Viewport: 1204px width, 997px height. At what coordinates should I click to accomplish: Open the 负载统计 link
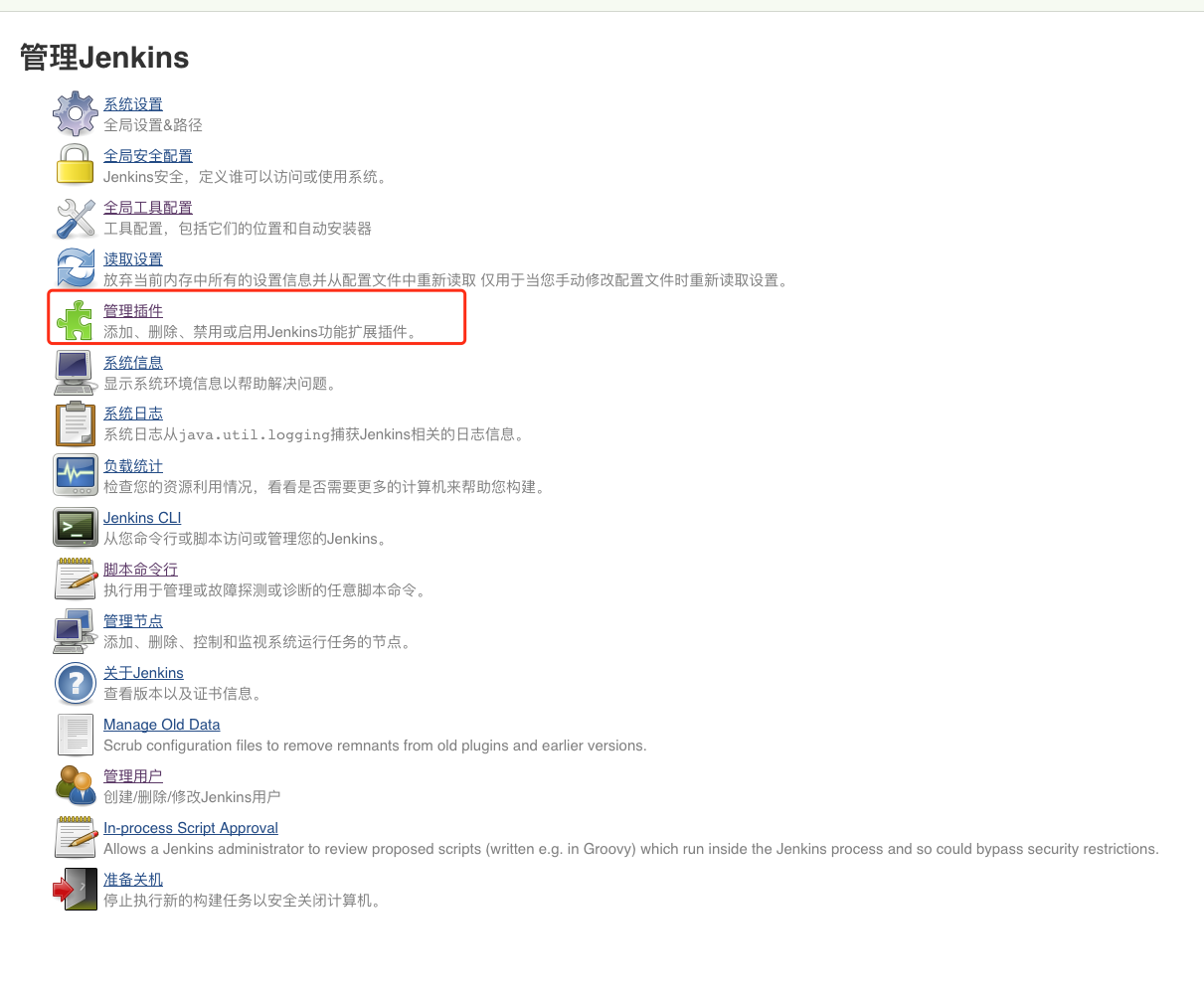pos(133,466)
